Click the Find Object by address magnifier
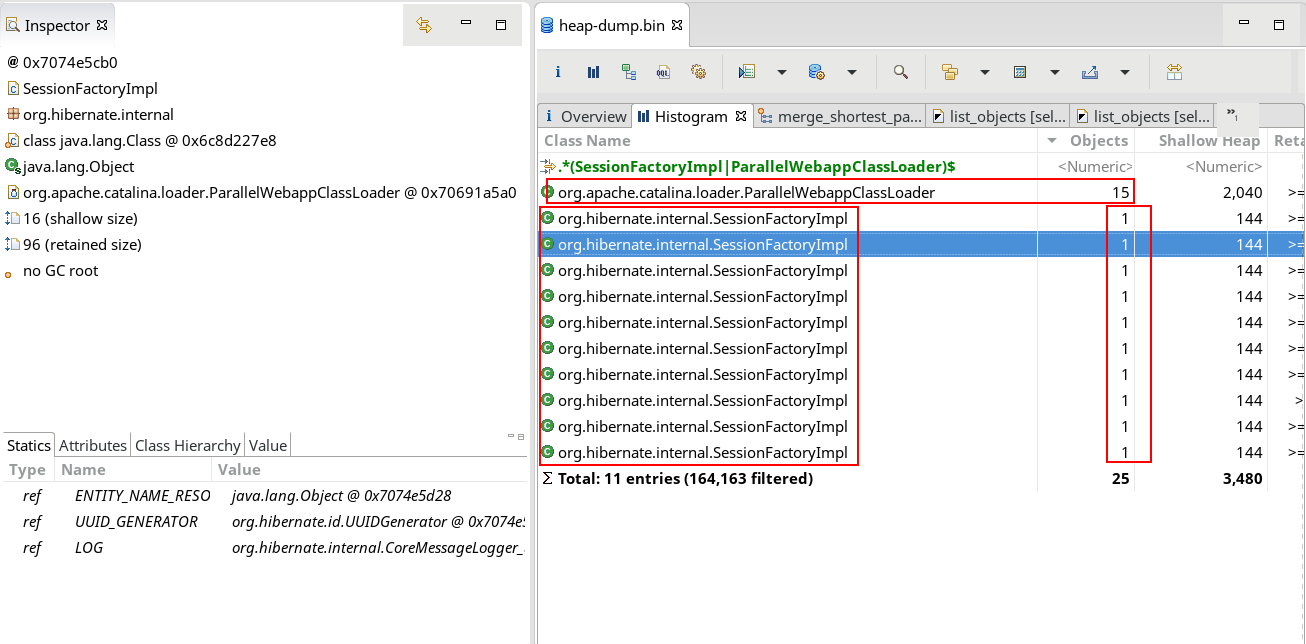 [900, 72]
